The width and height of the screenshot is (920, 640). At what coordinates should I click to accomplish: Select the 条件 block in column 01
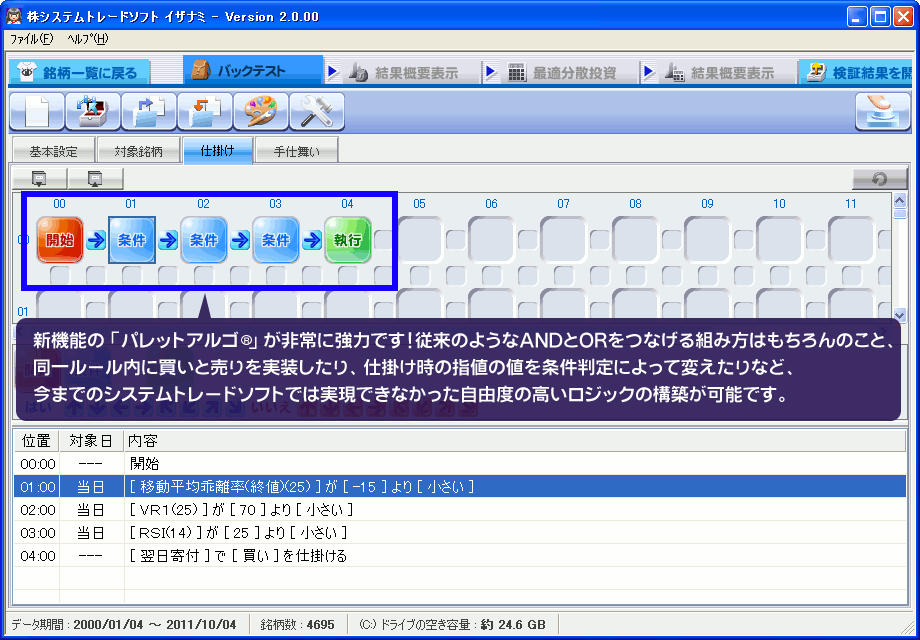point(132,240)
